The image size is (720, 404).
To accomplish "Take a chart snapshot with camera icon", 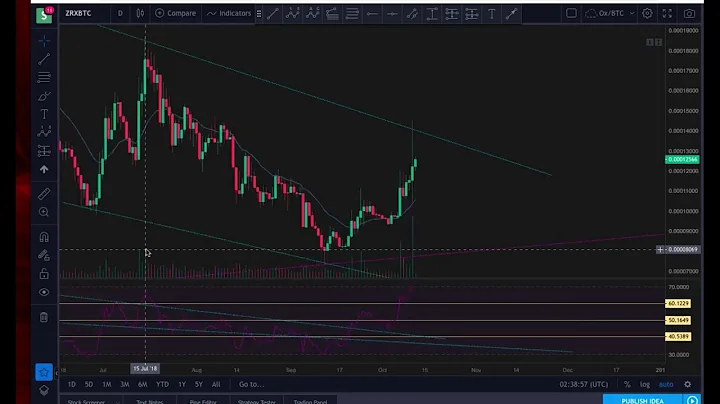I will (689, 14).
